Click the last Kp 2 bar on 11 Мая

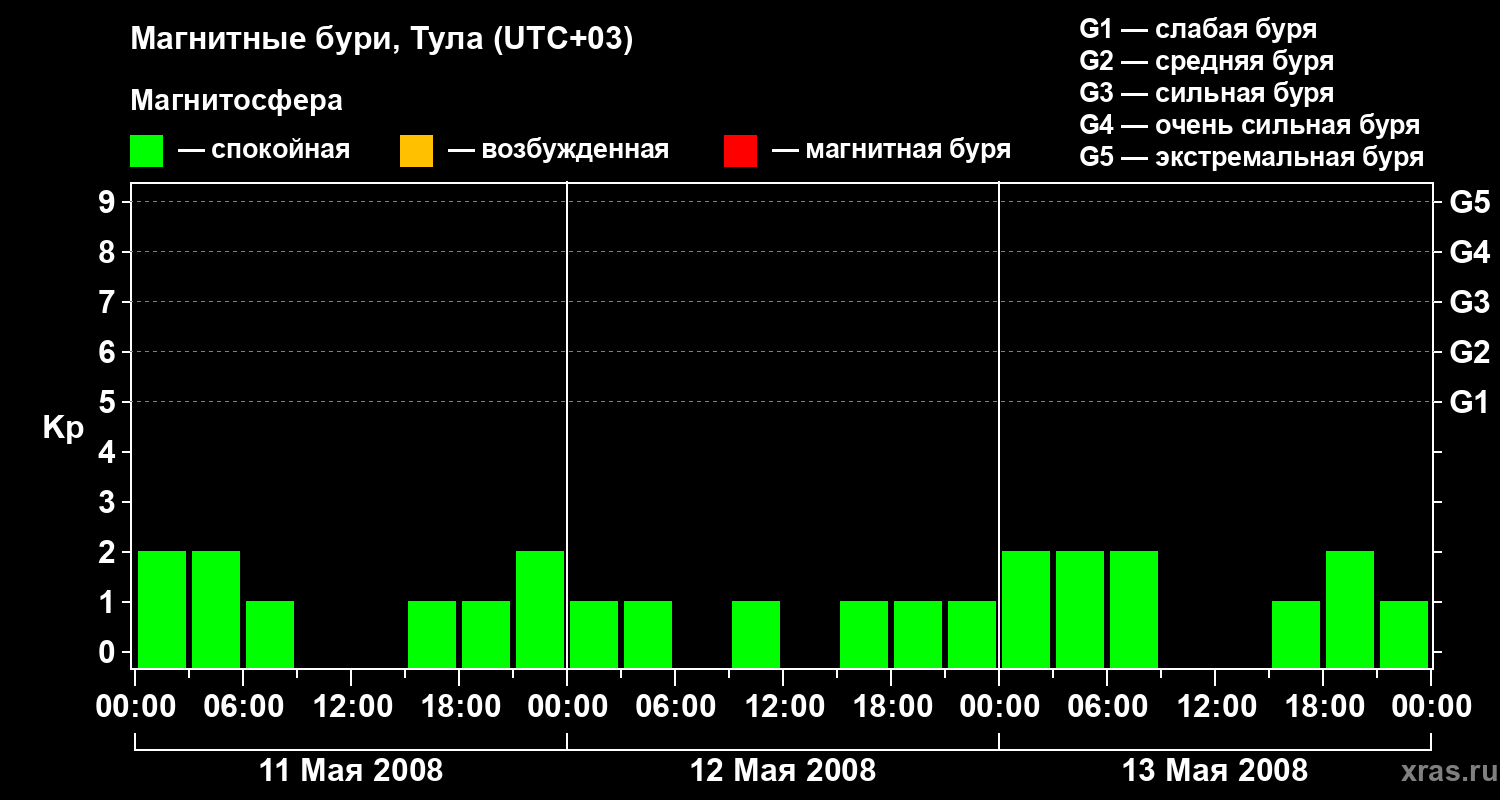coord(540,609)
